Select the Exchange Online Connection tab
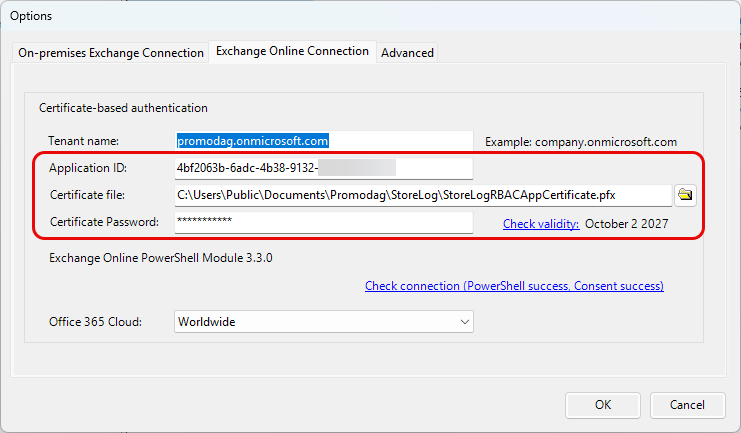 click(292, 51)
